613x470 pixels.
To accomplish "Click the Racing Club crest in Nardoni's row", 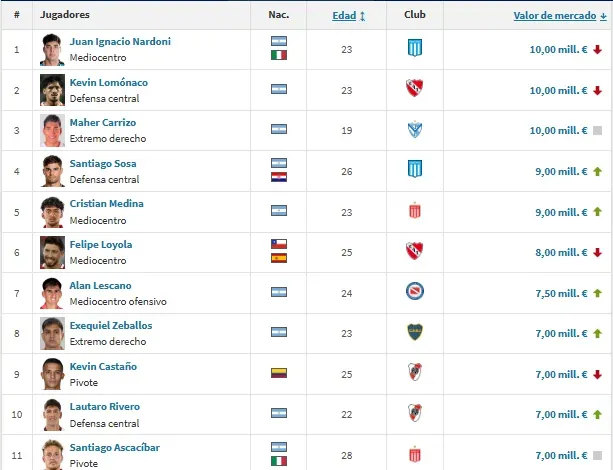I will (414, 48).
